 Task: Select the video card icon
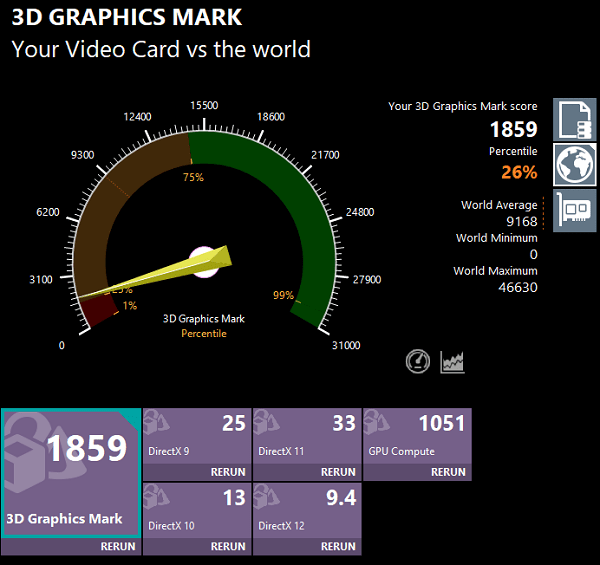(574, 210)
